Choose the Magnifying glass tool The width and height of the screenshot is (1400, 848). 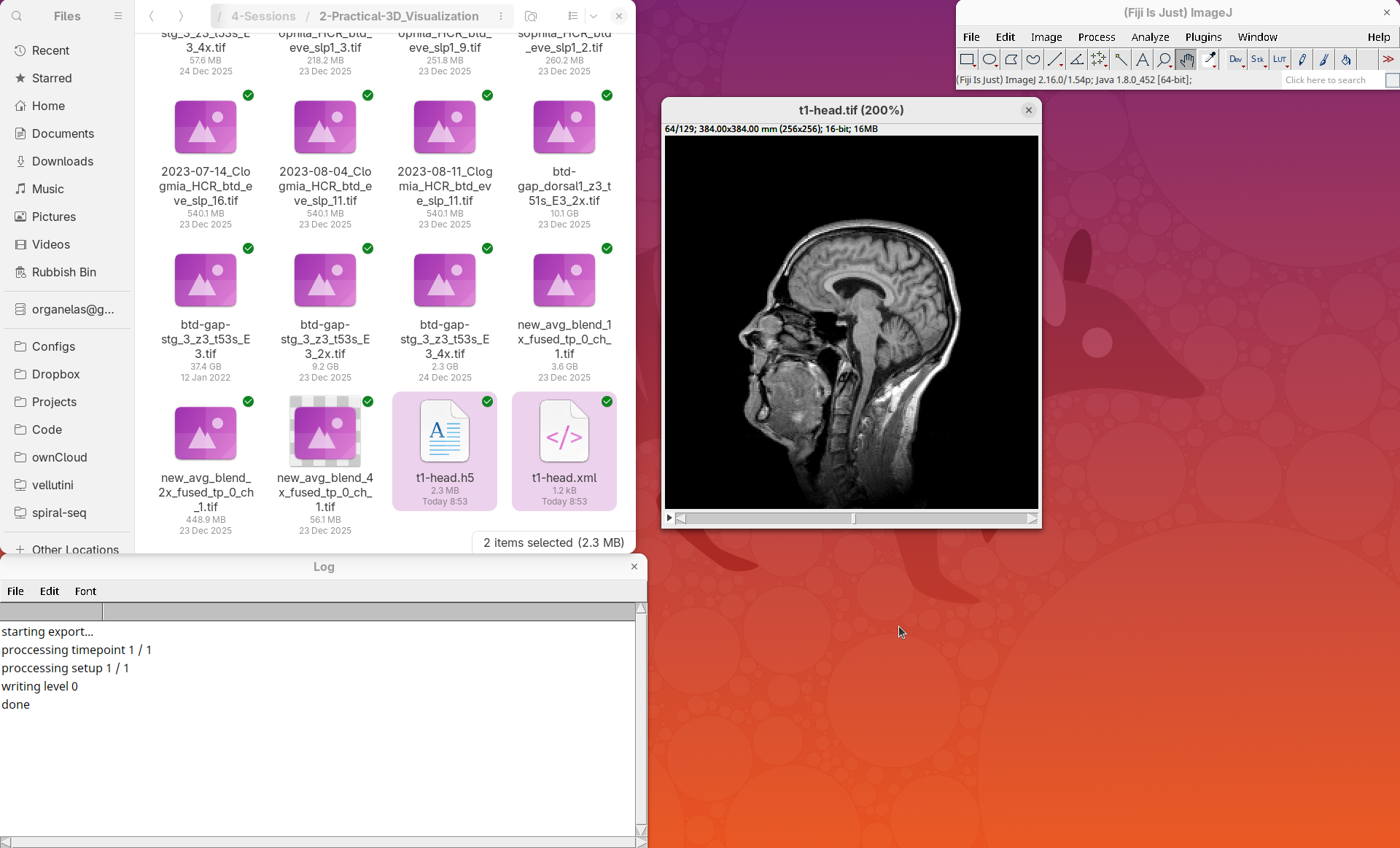tap(1164, 60)
